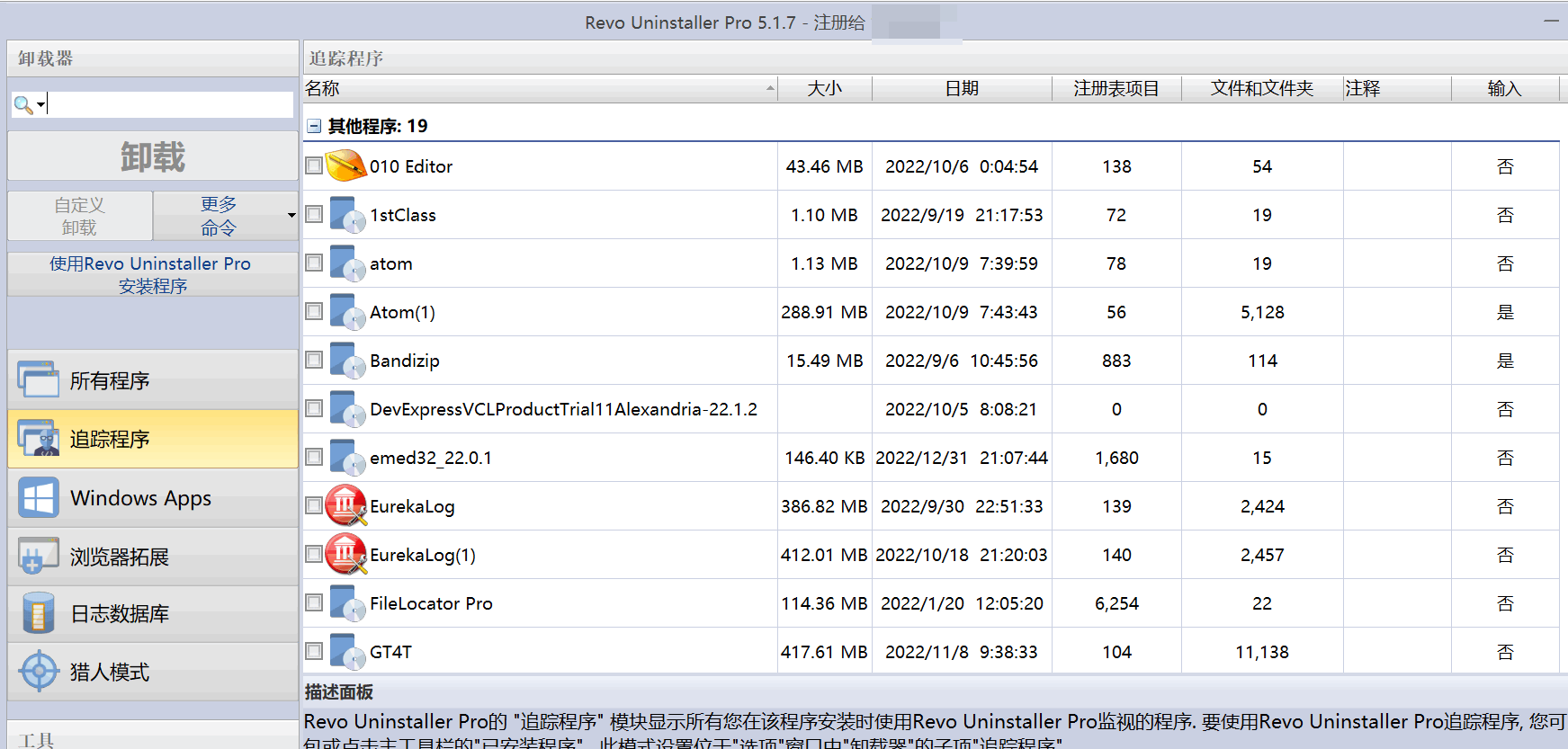The height and width of the screenshot is (749, 1568).
Task: Sort by 大小 column header
Action: (x=825, y=88)
